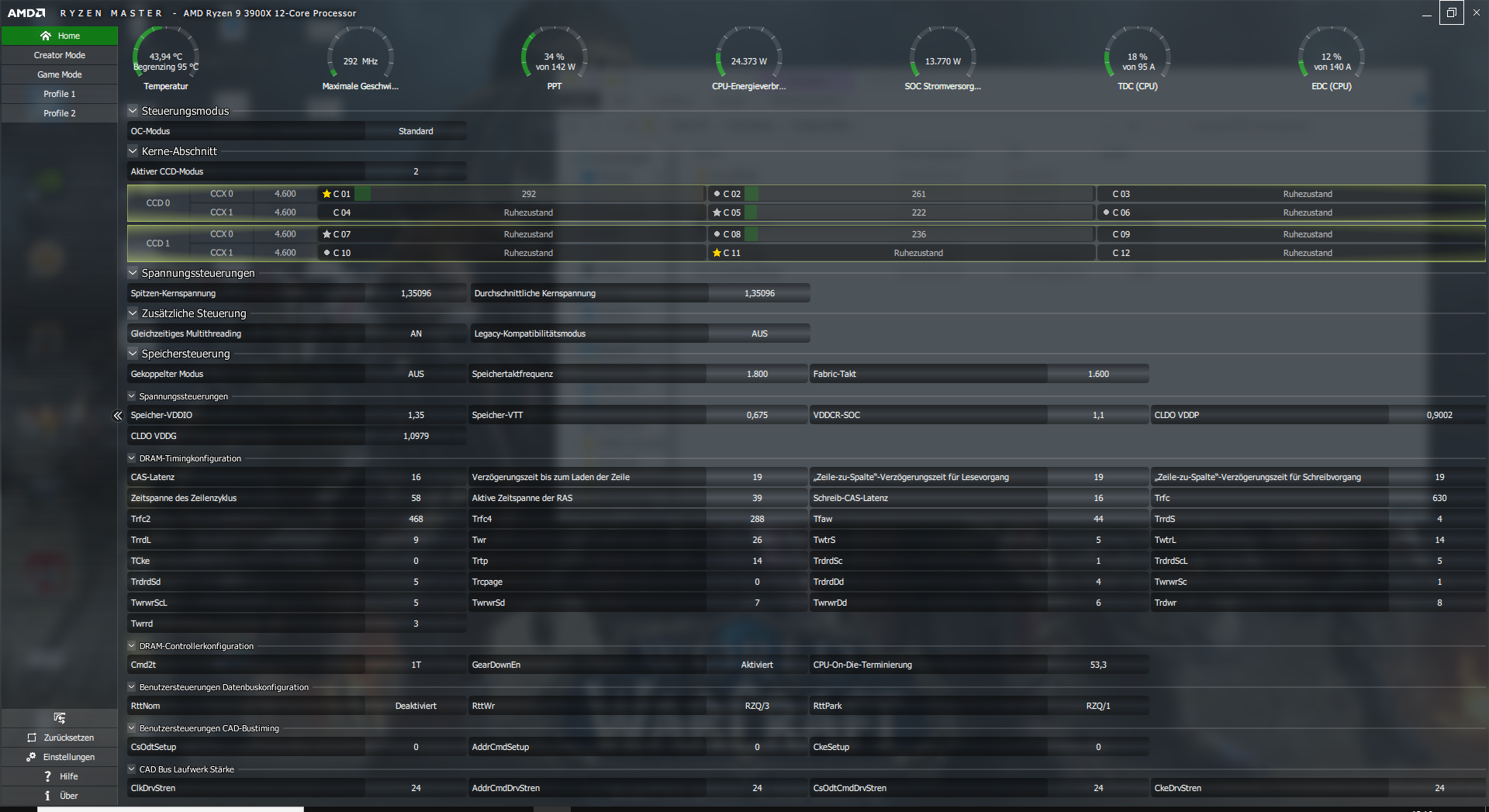1489x812 pixels.
Task: Collapse CAD Bus Laufwerk Stärke subsection
Action: tap(132, 769)
